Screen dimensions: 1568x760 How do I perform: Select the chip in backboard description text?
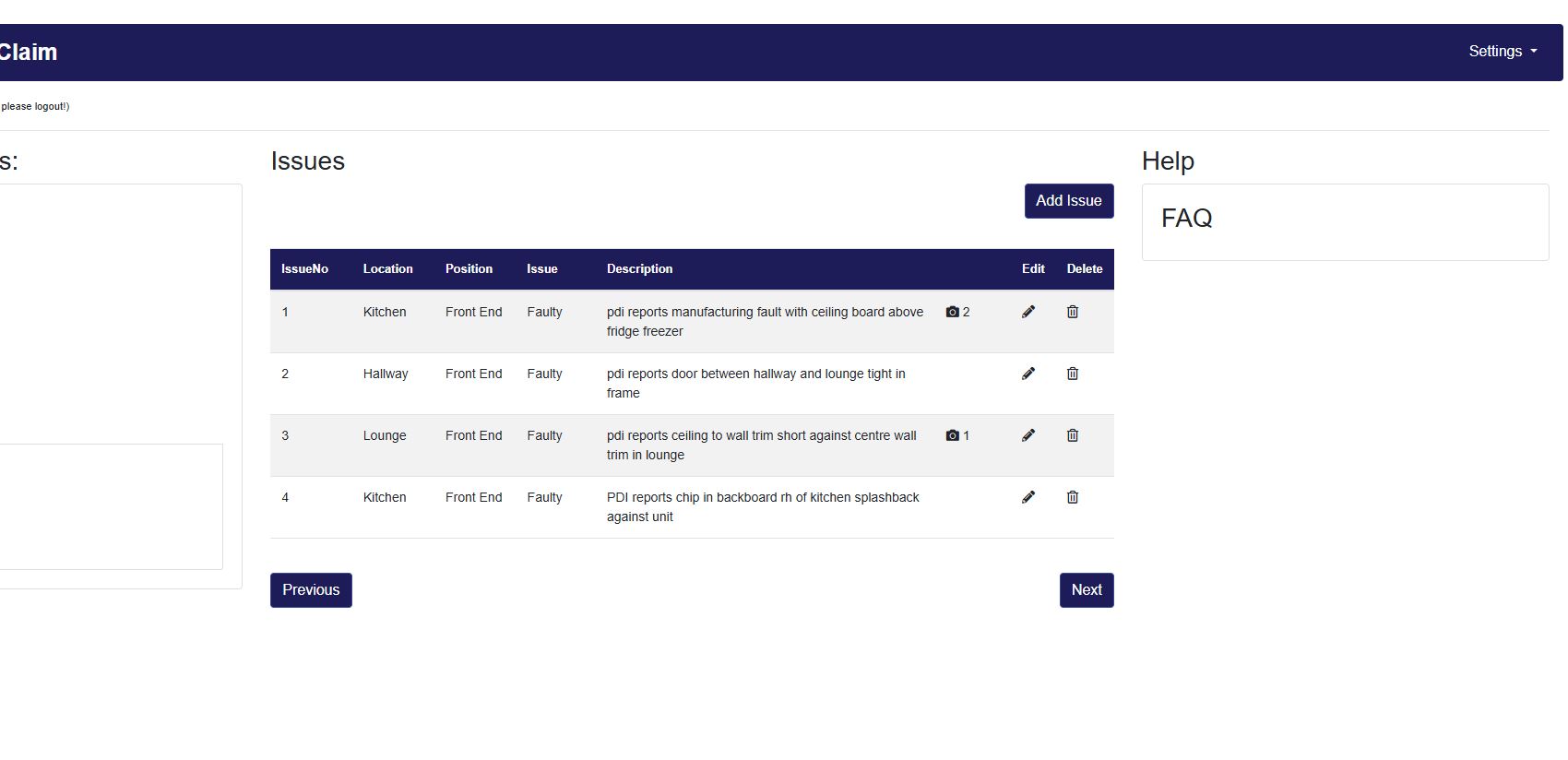(762, 506)
